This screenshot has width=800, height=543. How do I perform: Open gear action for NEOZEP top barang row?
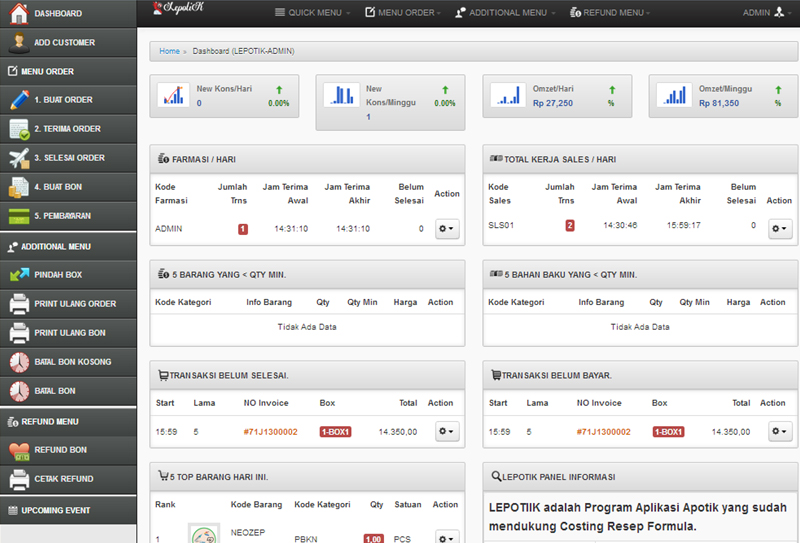pyautogui.click(x=447, y=537)
